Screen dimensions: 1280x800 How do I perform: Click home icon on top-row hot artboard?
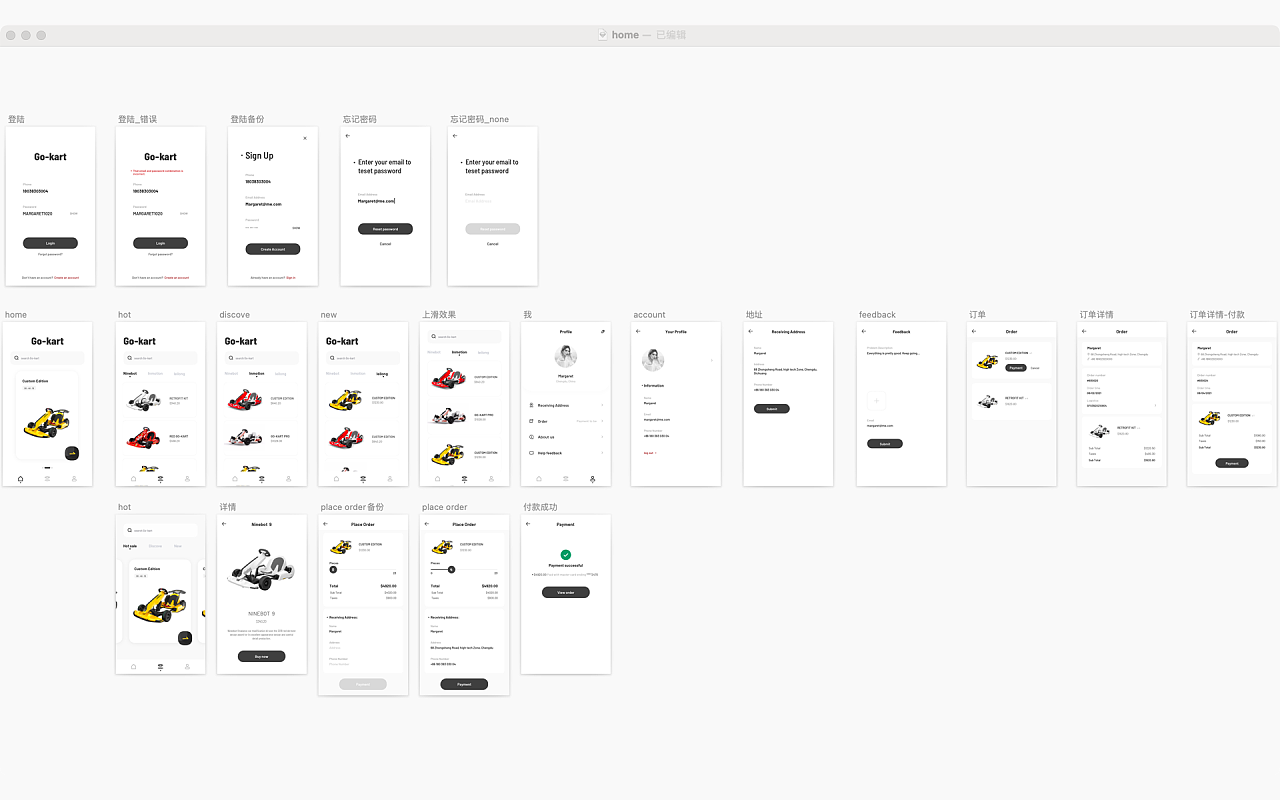(x=133, y=479)
